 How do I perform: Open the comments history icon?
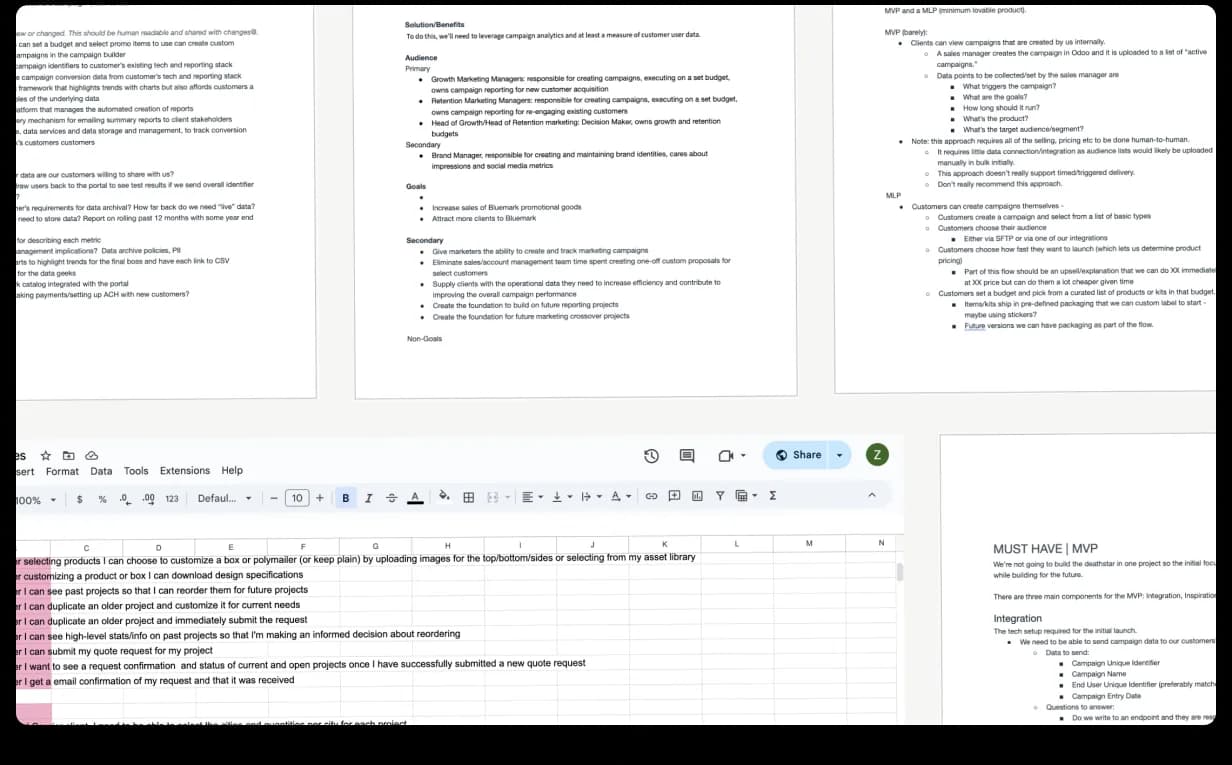(x=687, y=456)
